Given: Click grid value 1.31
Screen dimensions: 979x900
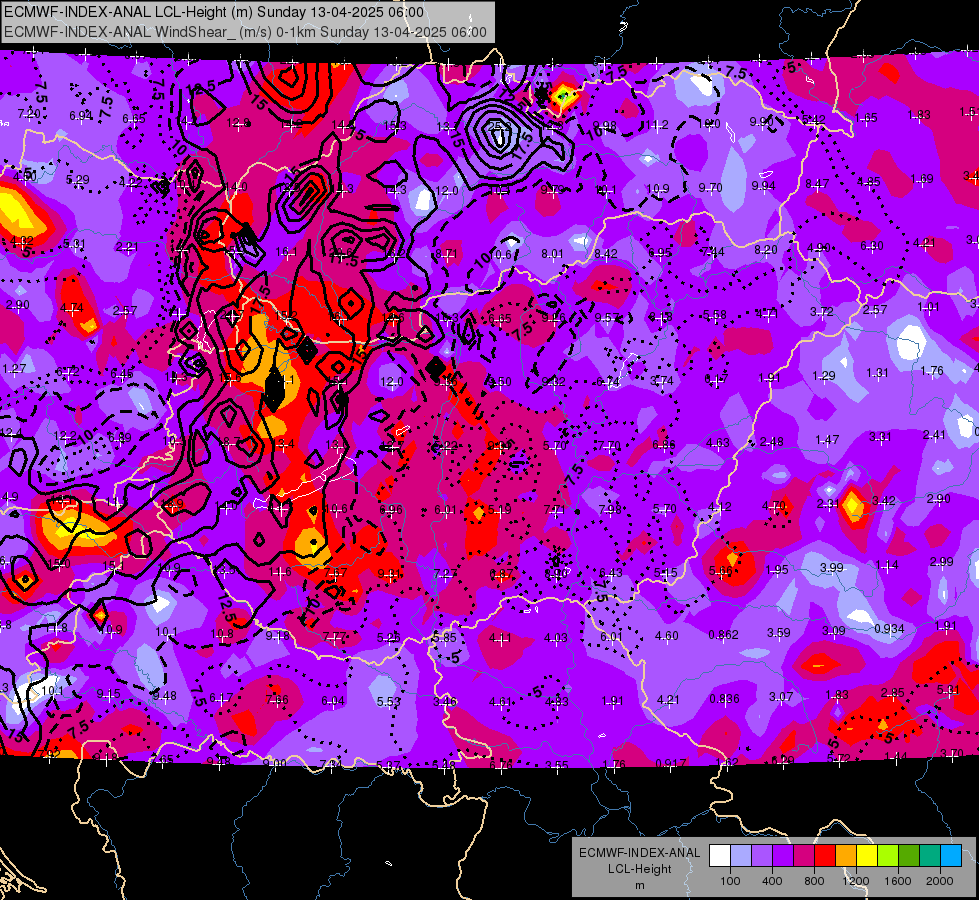Looking at the screenshot, I should 877,373.
